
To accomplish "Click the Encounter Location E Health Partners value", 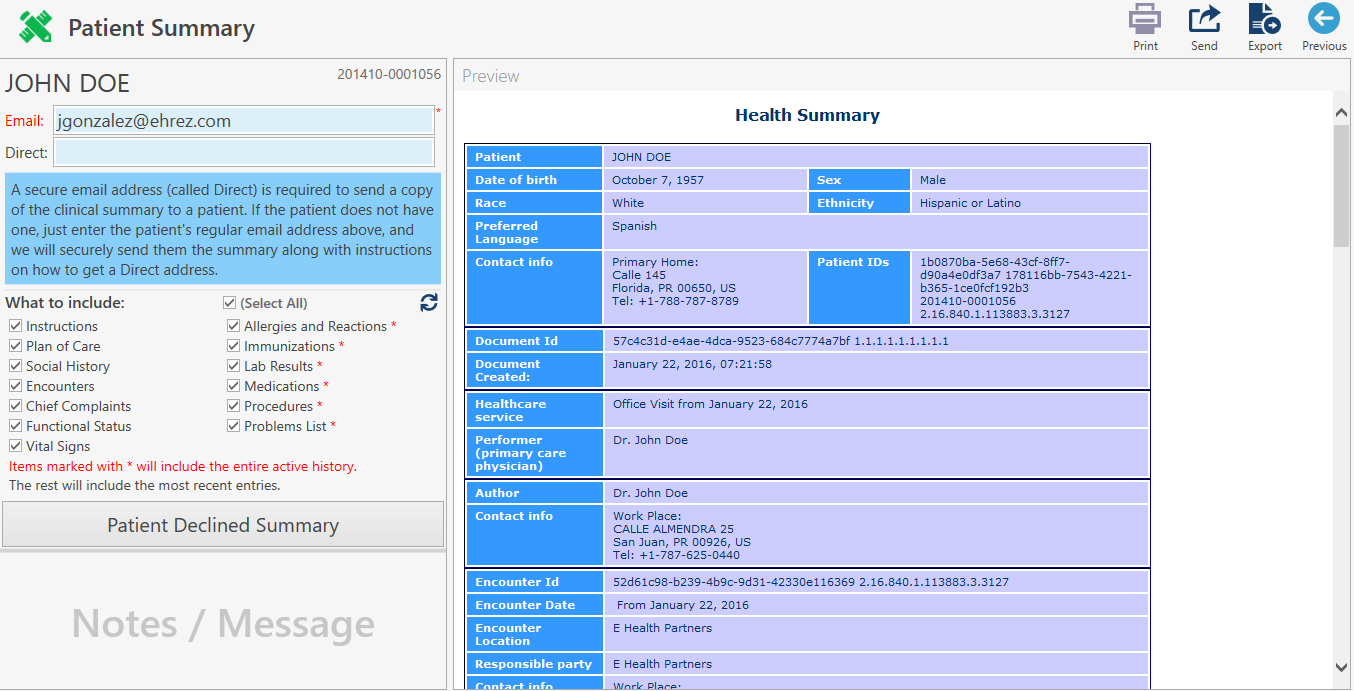I will [x=662, y=628].
